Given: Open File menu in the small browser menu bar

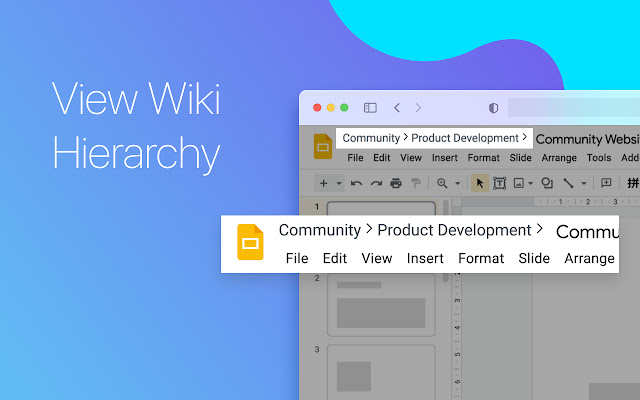Looking at the screenshot, I should tap(355, 158).
